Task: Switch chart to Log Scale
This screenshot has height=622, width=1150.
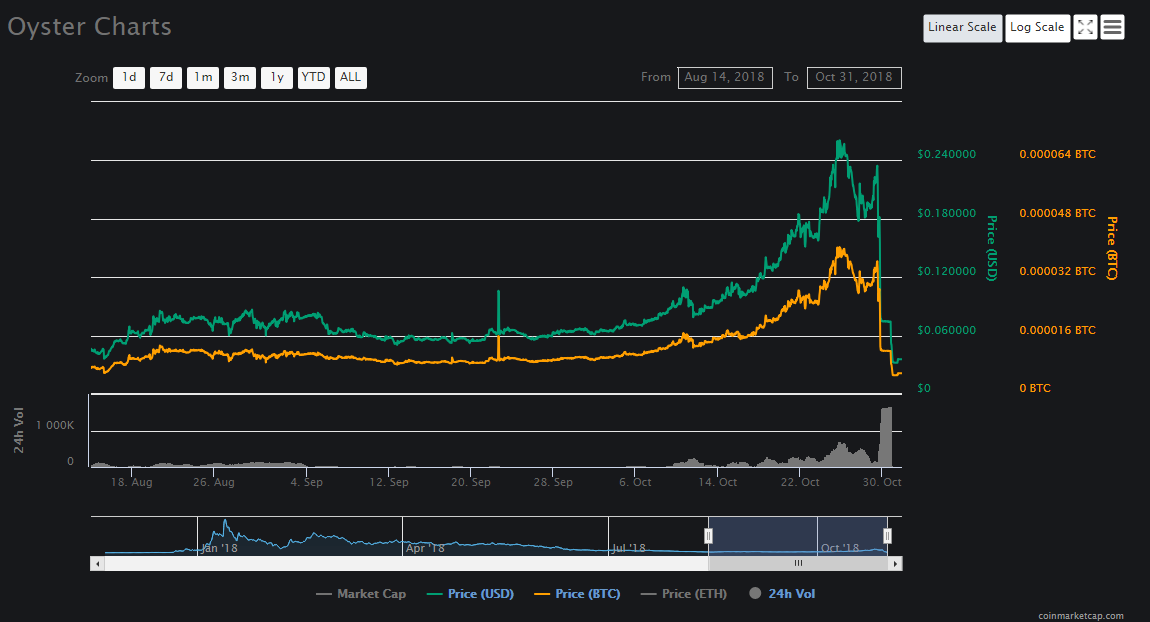Action: click(1037, 28)
